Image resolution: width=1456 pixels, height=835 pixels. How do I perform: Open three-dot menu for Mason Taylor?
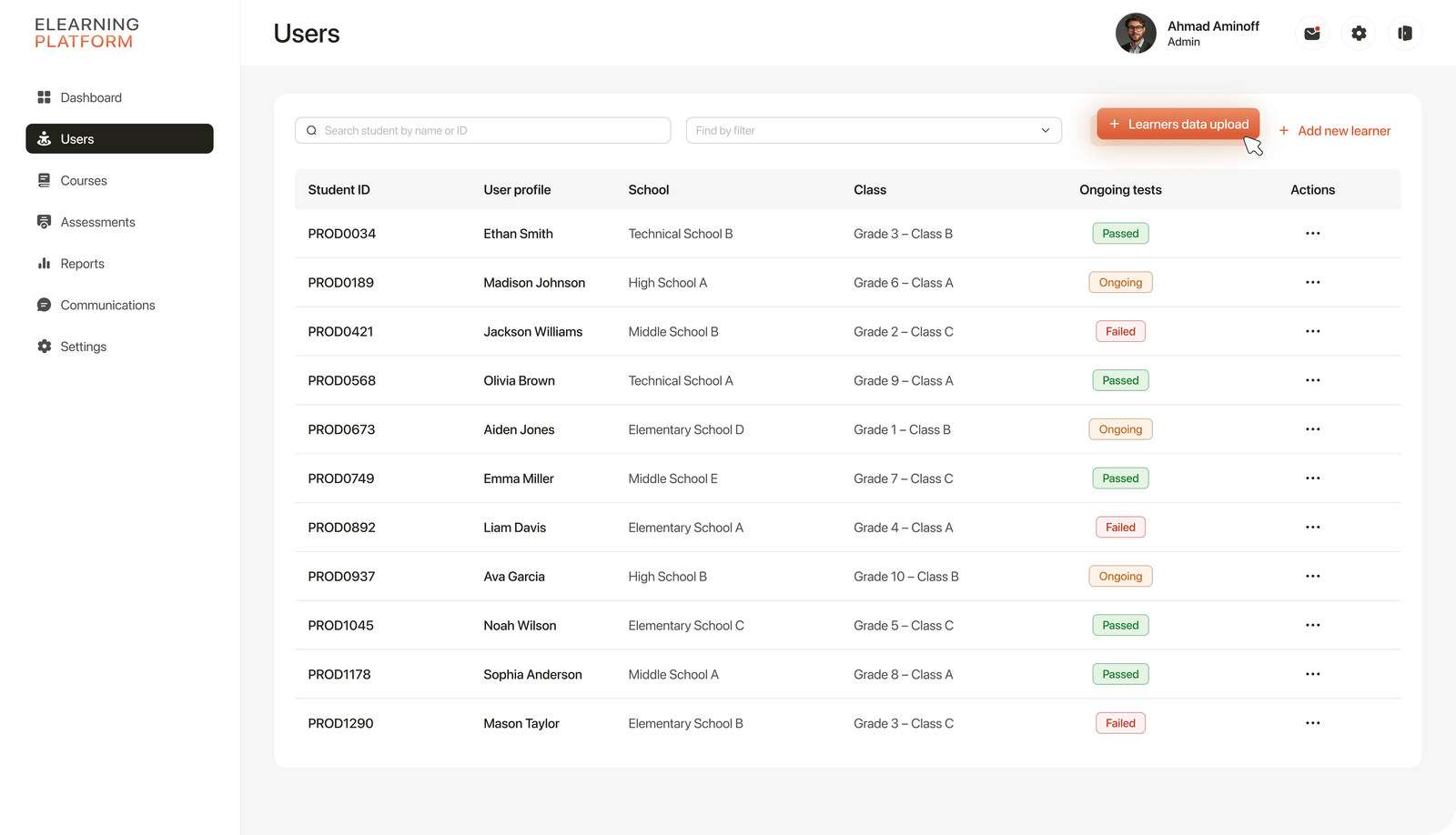(1312, 723)
